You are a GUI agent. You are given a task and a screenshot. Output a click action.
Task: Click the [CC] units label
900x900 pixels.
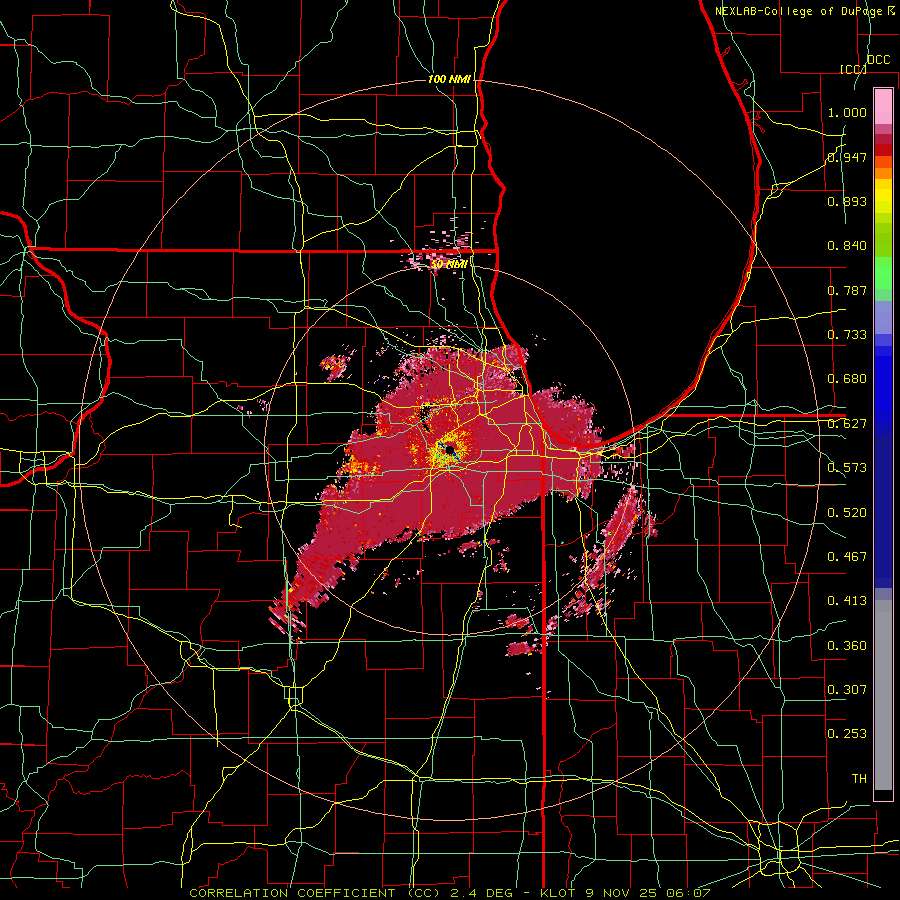853,69
